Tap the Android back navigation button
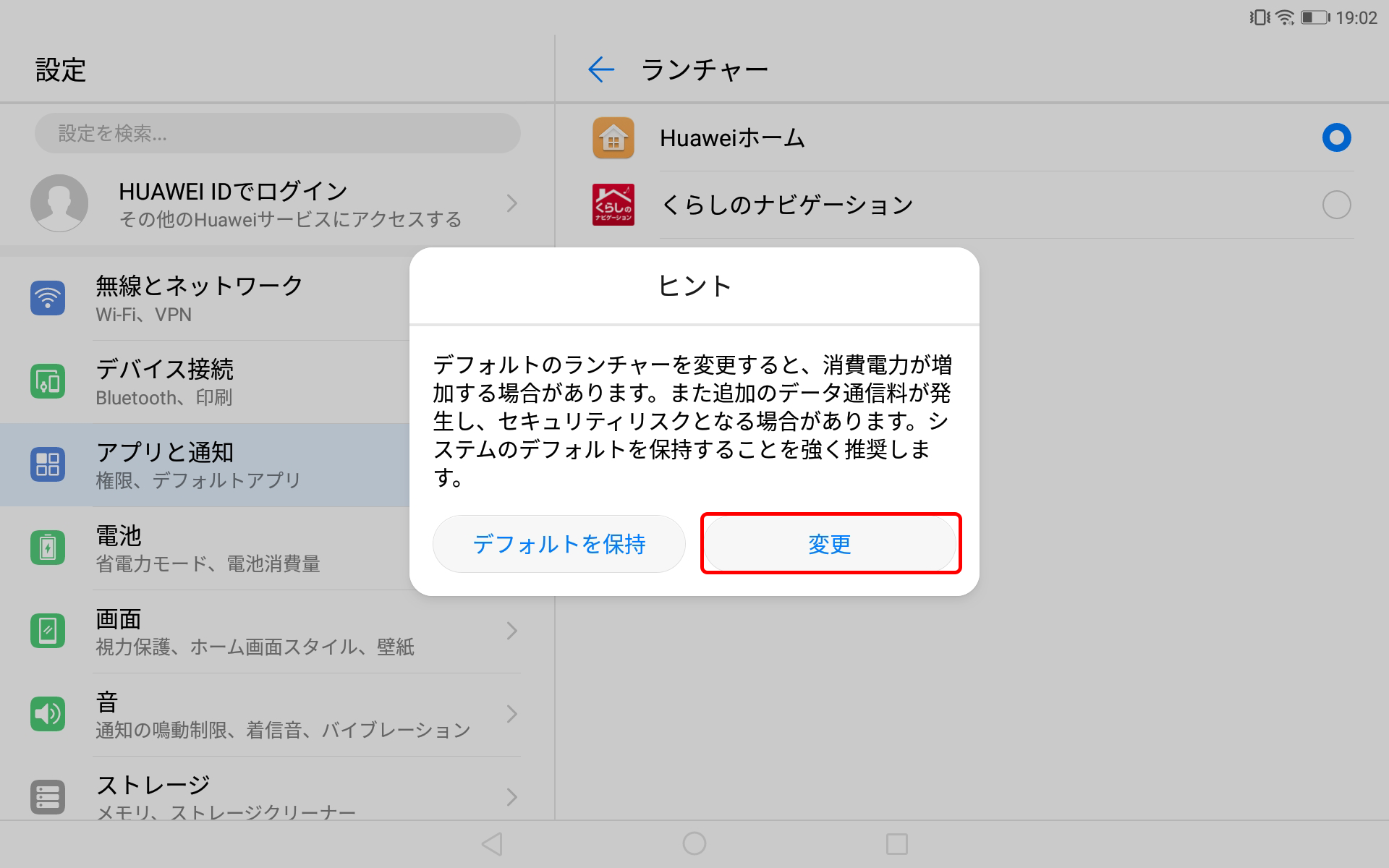 click(x=492, y=843)
